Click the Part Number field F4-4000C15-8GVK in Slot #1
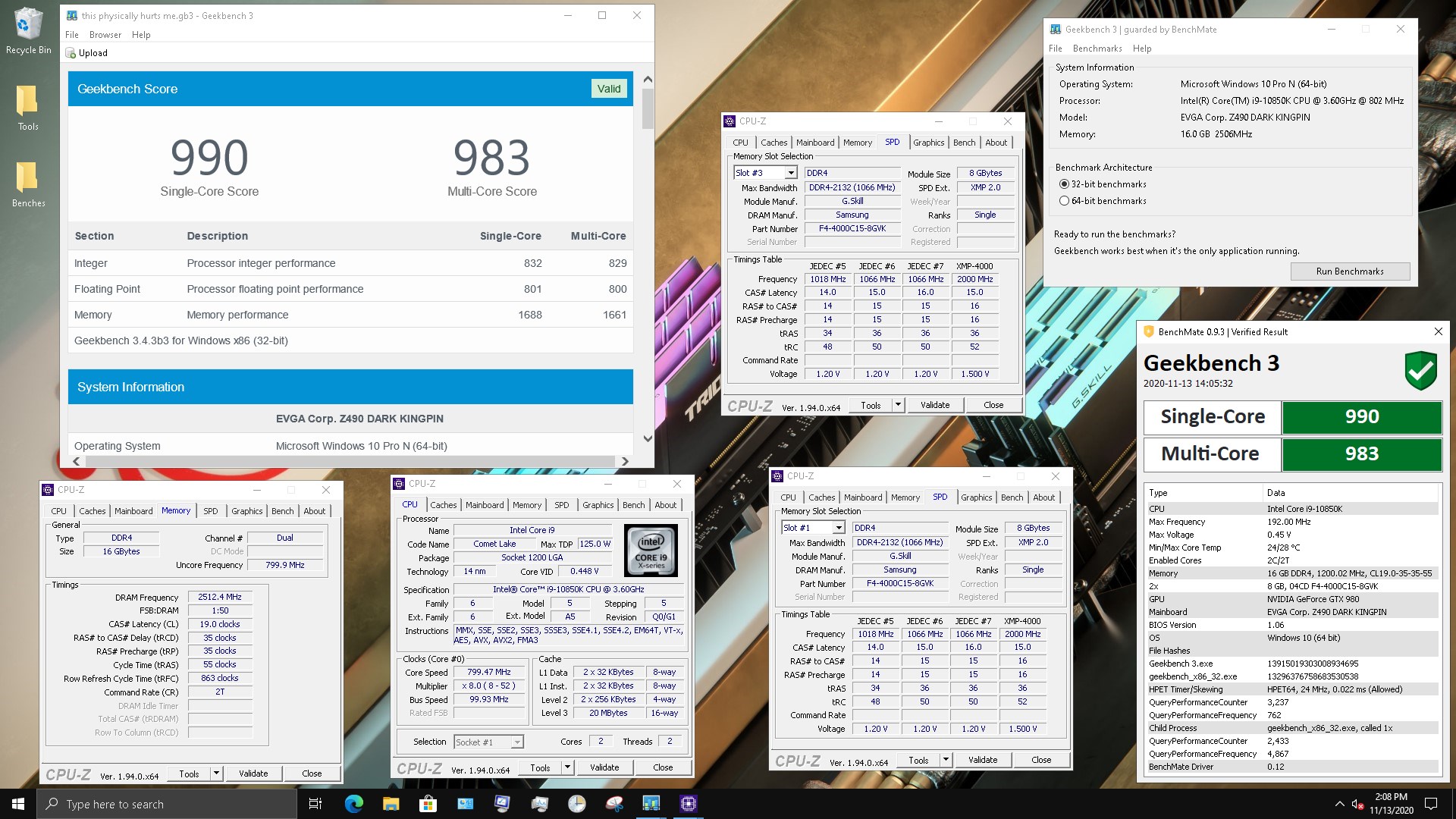This screenshot has height=819, width=1456. point(900,584)
